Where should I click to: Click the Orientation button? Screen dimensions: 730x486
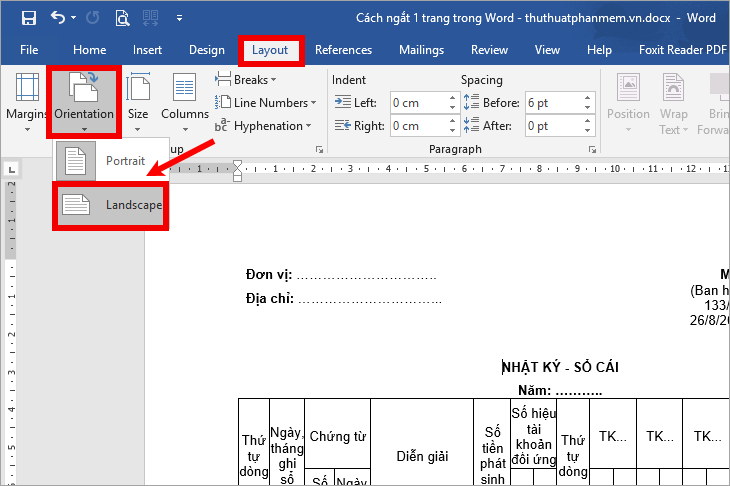pyautogui.click(x=84, y=102)
